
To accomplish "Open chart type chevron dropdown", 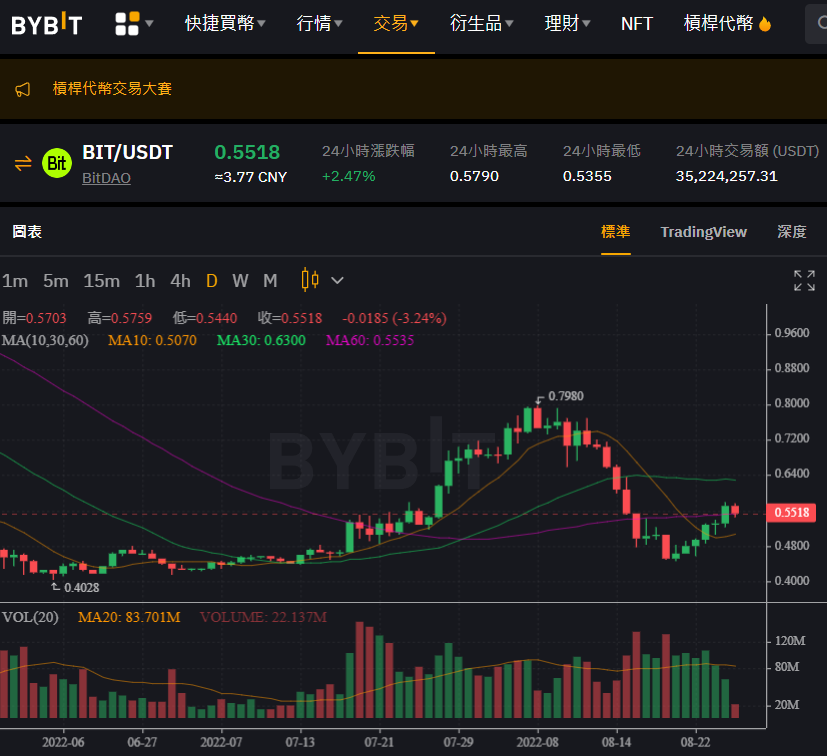I will pyautogui.click(x=338, y=281).
